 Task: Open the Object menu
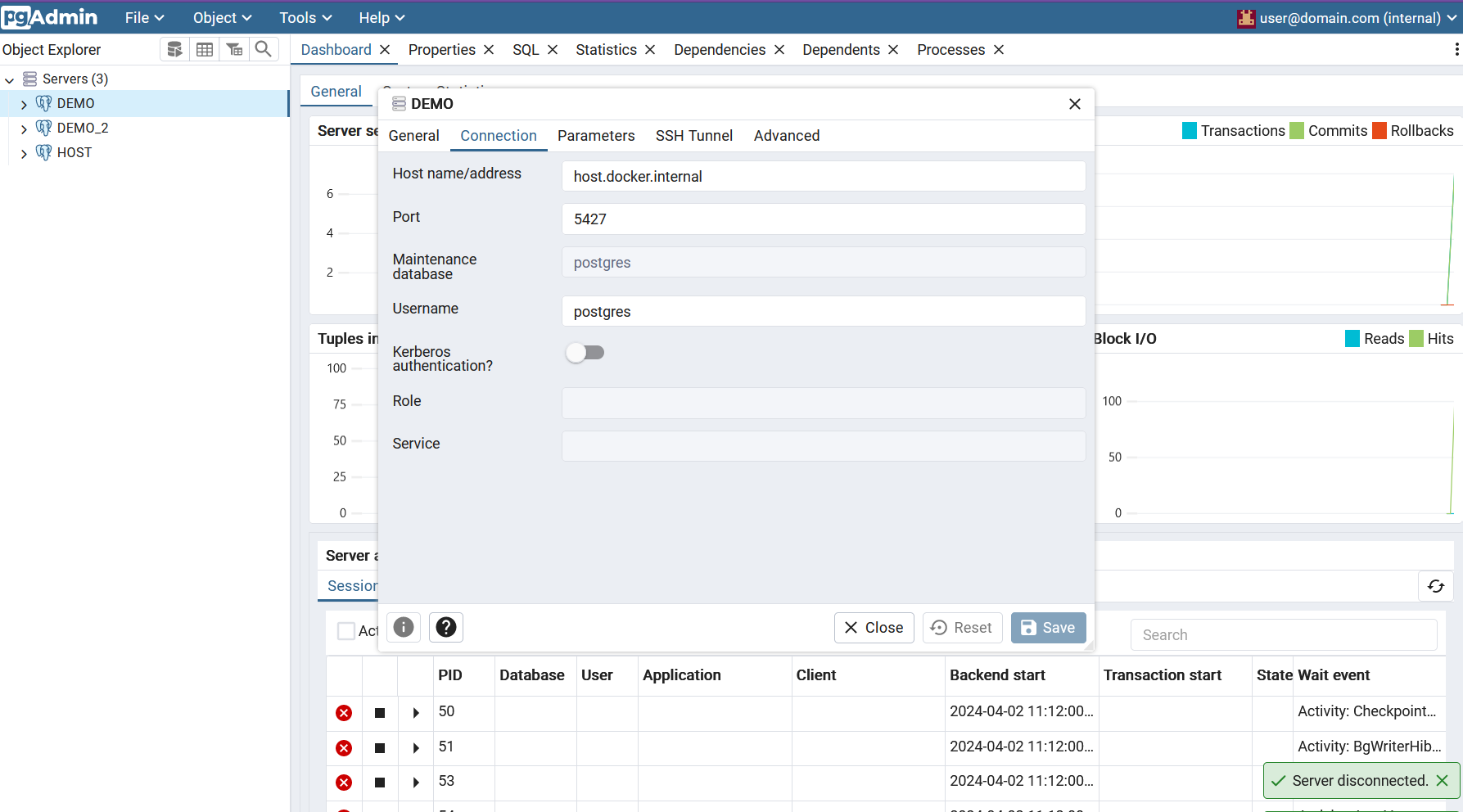(x=222, y=18)
